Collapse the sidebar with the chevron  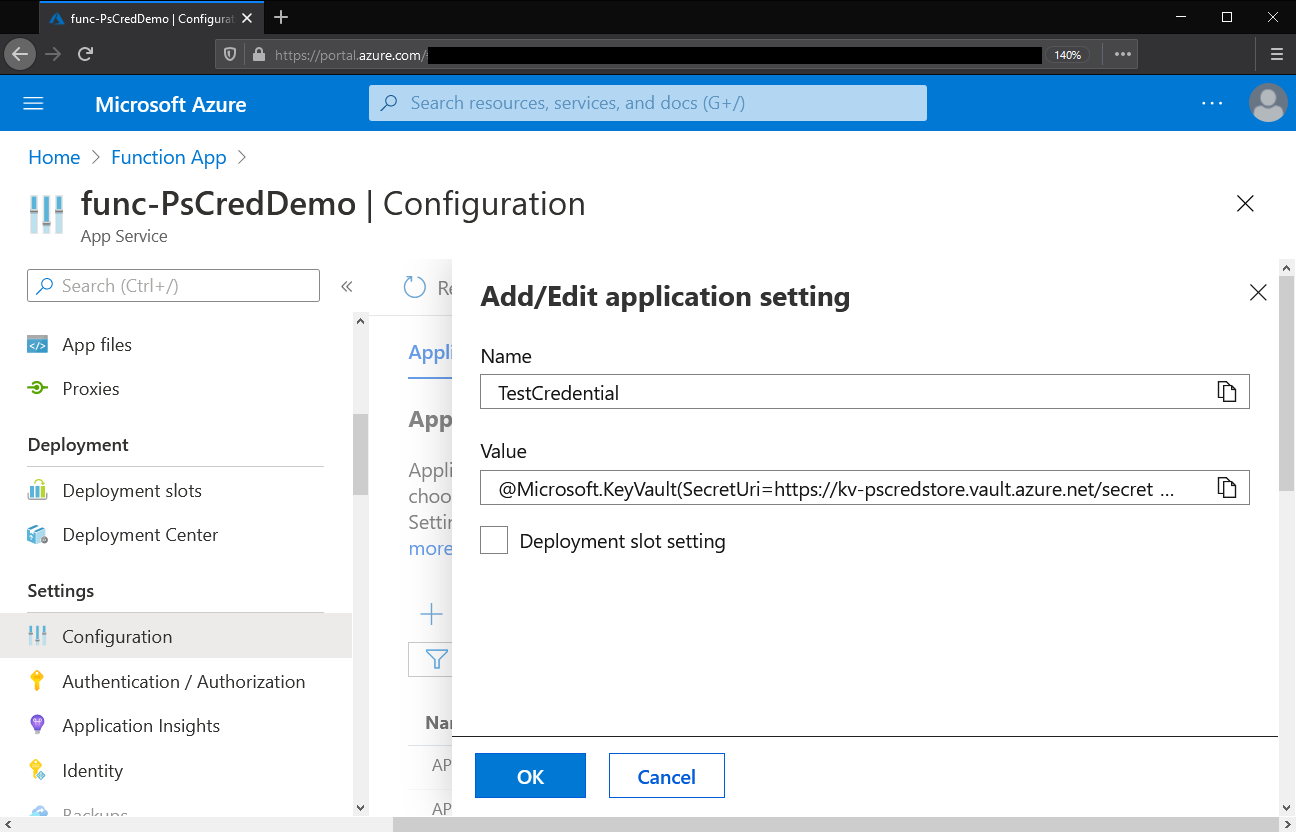[347, 286]
